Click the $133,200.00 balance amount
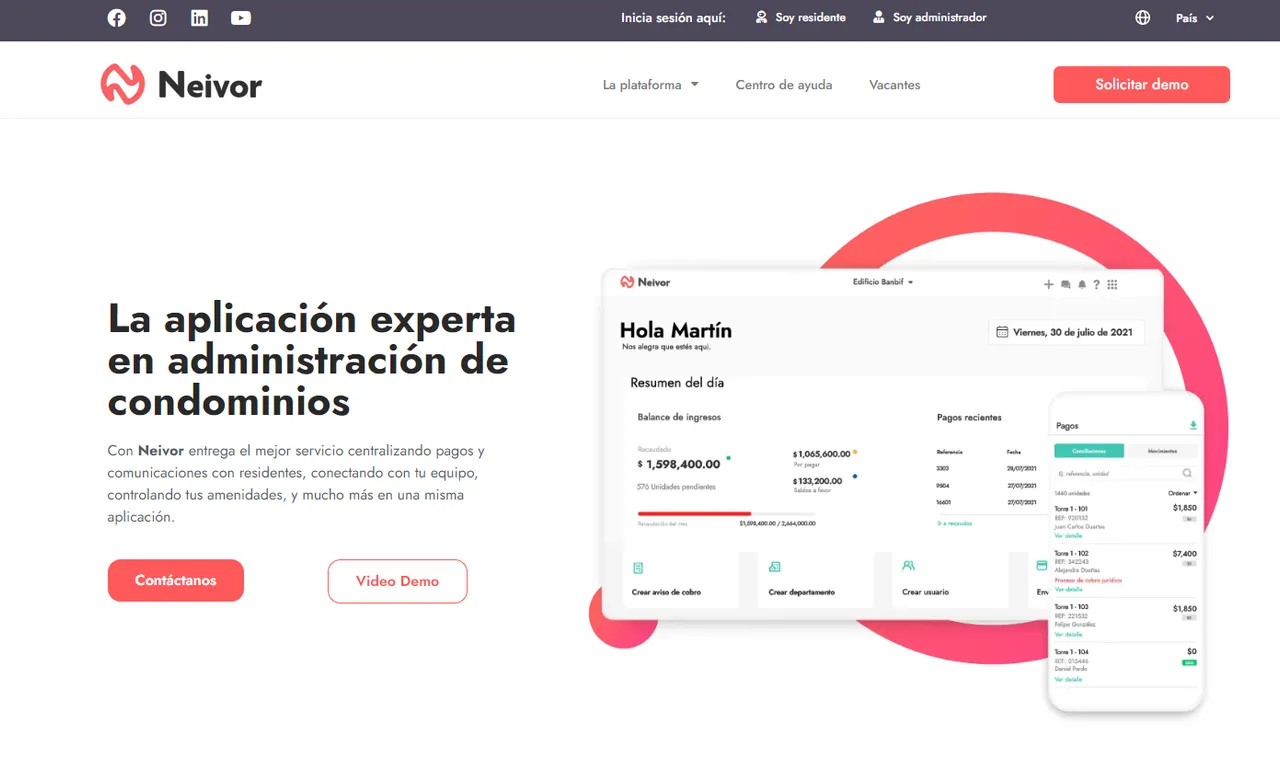The width and height of the screenshot is (1280, 770). coord(818,481)
